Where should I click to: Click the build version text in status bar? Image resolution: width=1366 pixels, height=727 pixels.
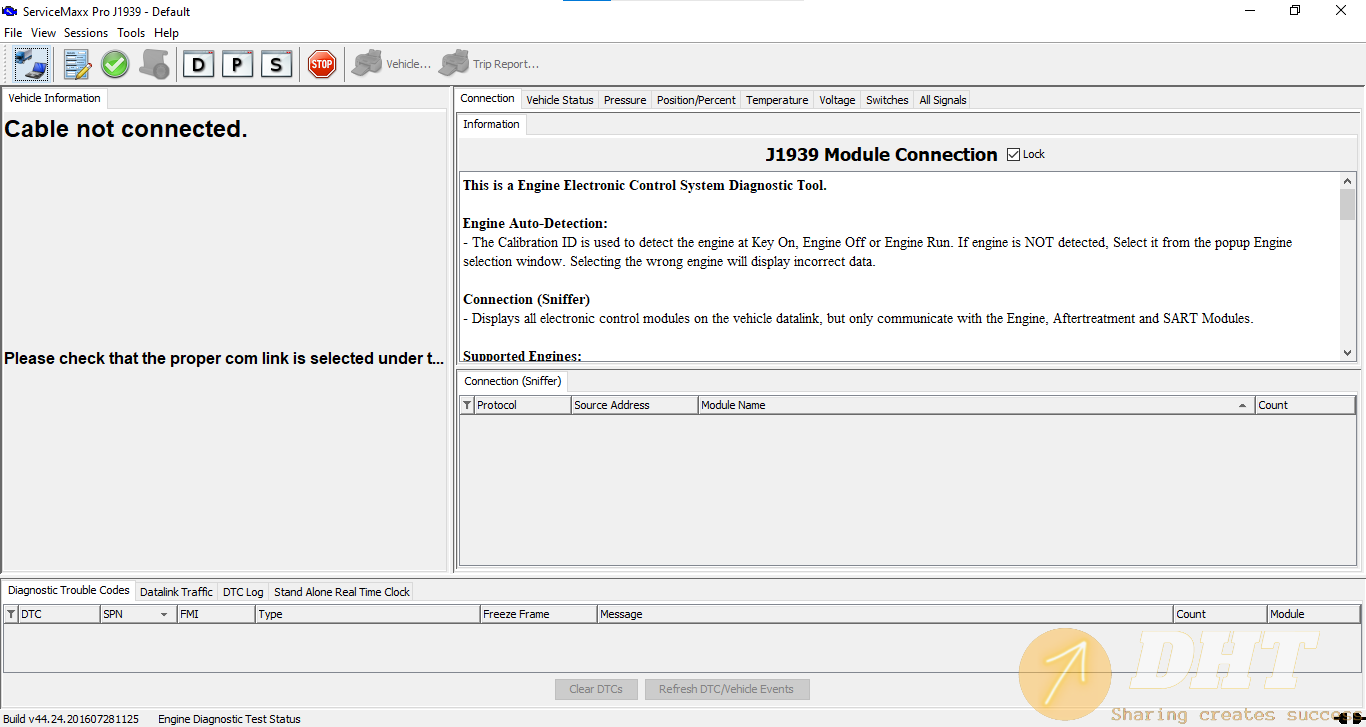71,719
